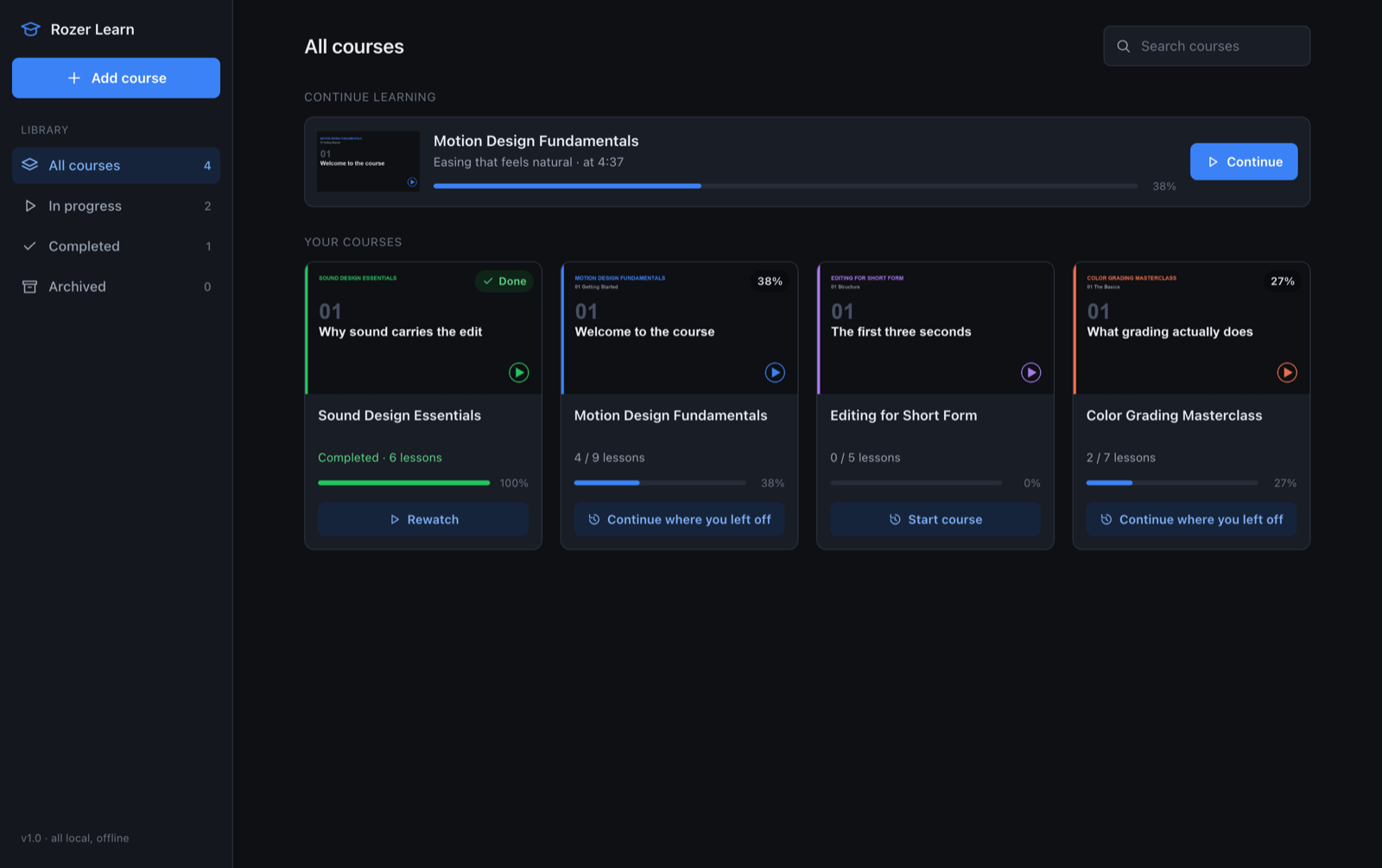Click the Continue Learning progress bar at 38%
This screenshot has height=868, width=1382.
click(786, 186)
